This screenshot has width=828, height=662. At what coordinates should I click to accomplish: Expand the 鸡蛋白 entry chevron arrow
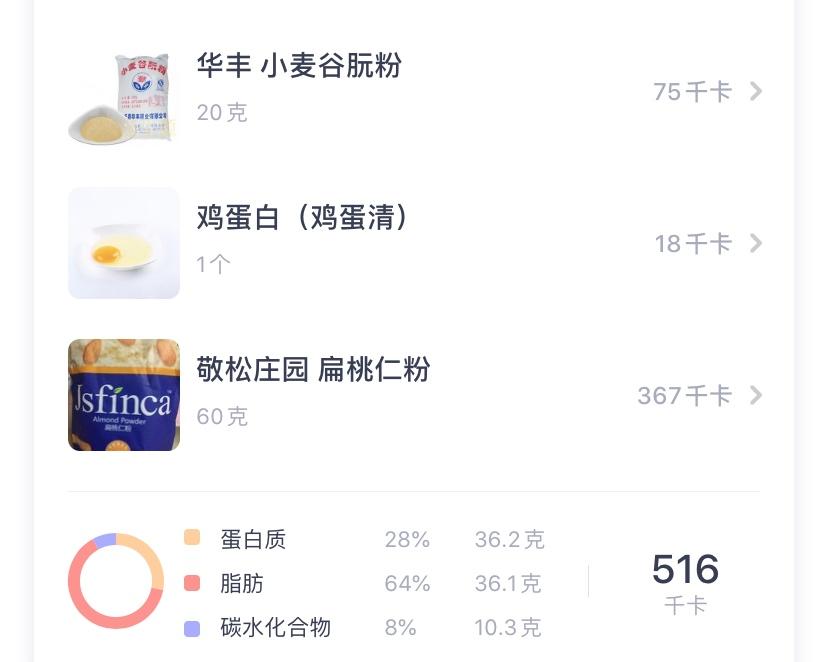coord(756,244)
